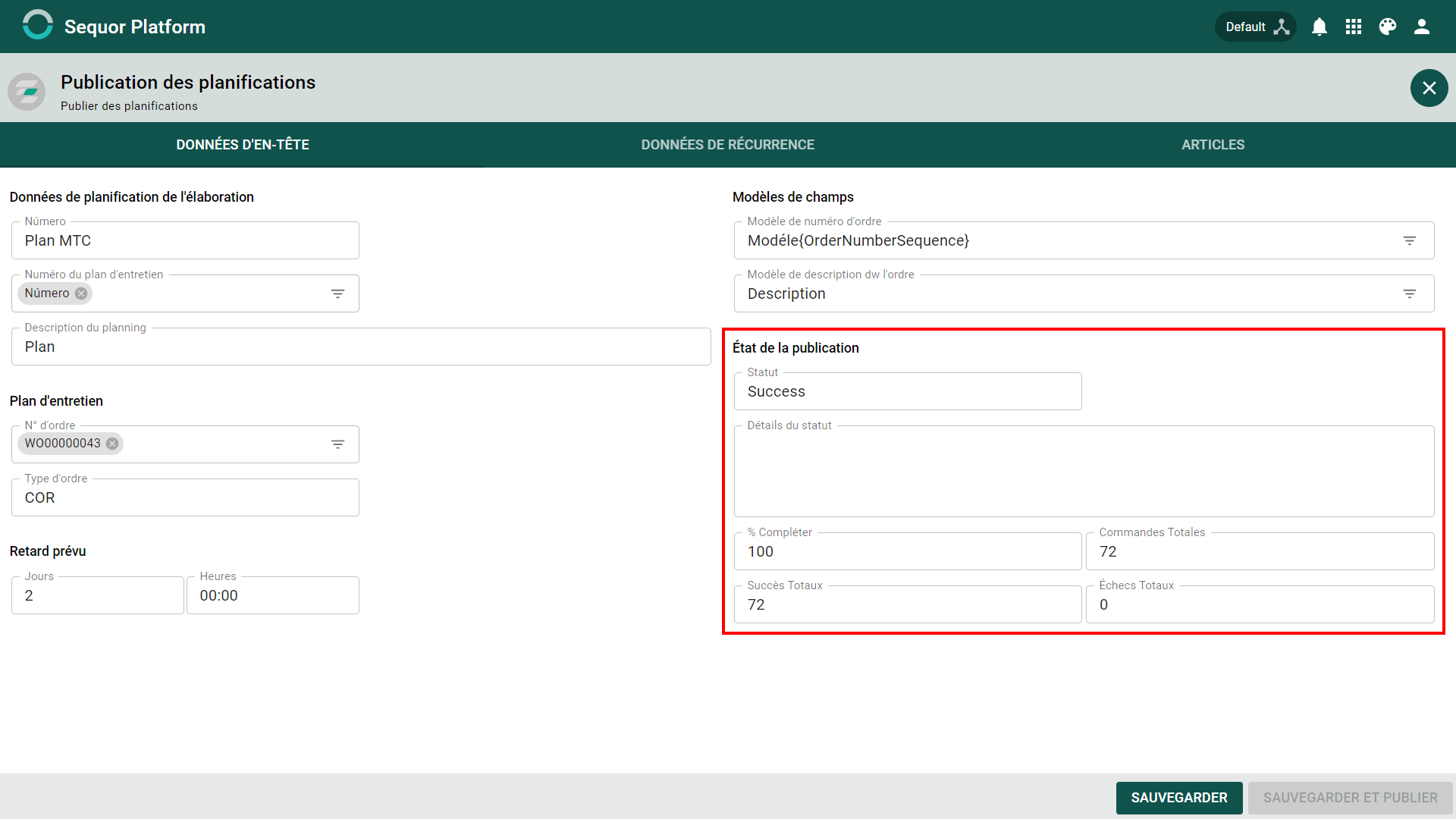Image resolution: width=1456 pixels, height=819 pixels.
Task: Open the apps grid menu
Action: (x=1354, y=27)
